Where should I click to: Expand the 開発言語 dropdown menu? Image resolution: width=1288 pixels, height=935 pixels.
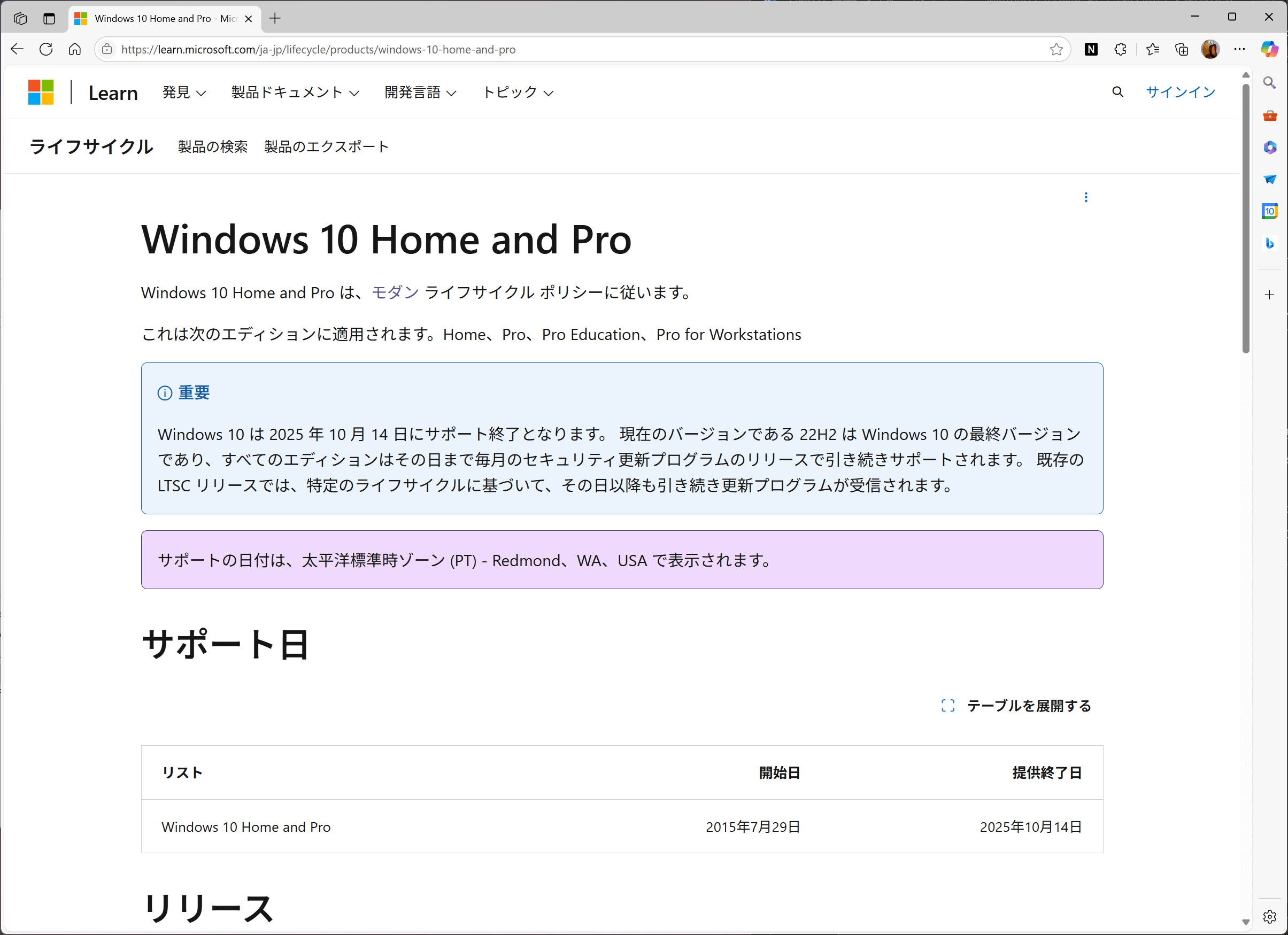(420, 92)
